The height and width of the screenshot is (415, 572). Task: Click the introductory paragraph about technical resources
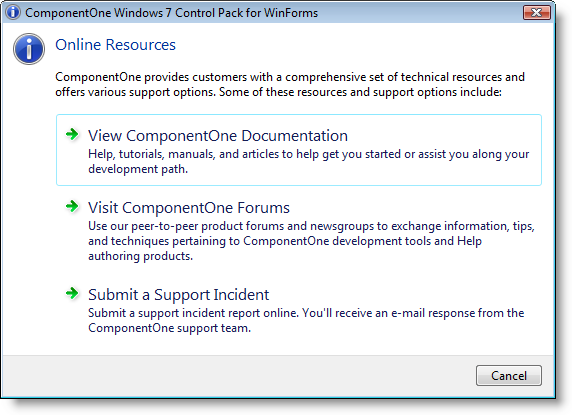tap(290, 85)
